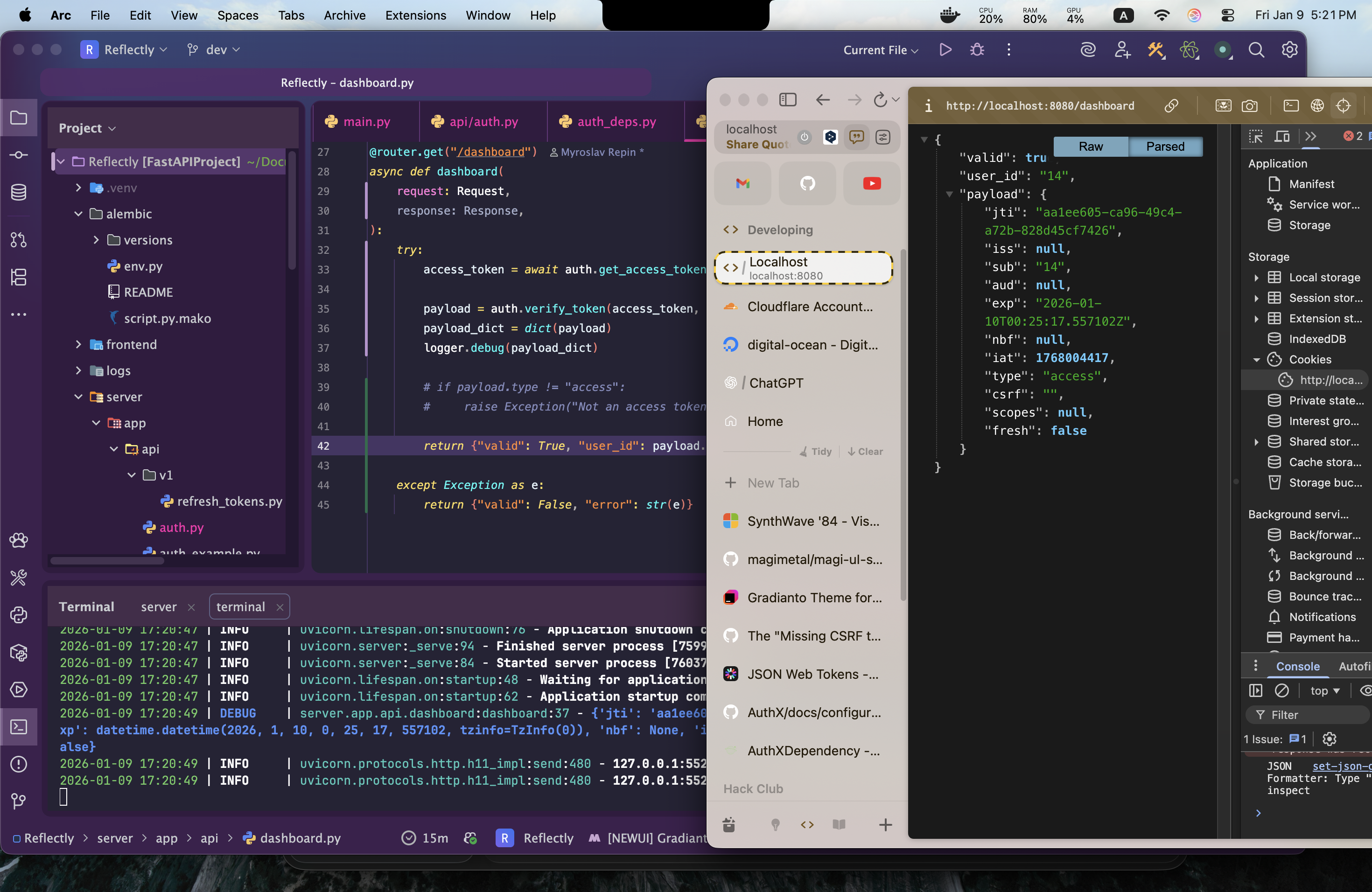Click the Clear tabs button

865,452
